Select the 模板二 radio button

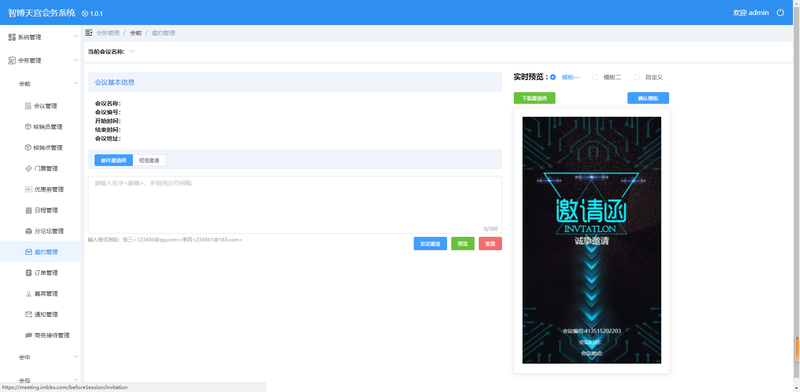point(594,78)
